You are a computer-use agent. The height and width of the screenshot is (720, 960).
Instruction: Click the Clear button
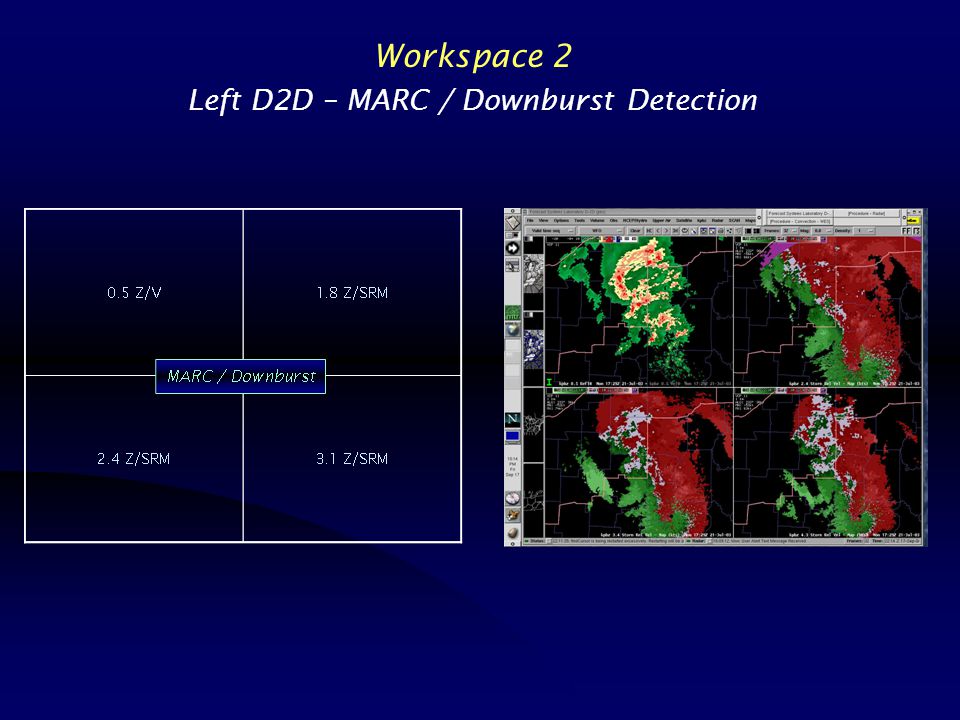click(x=635, y=231)
